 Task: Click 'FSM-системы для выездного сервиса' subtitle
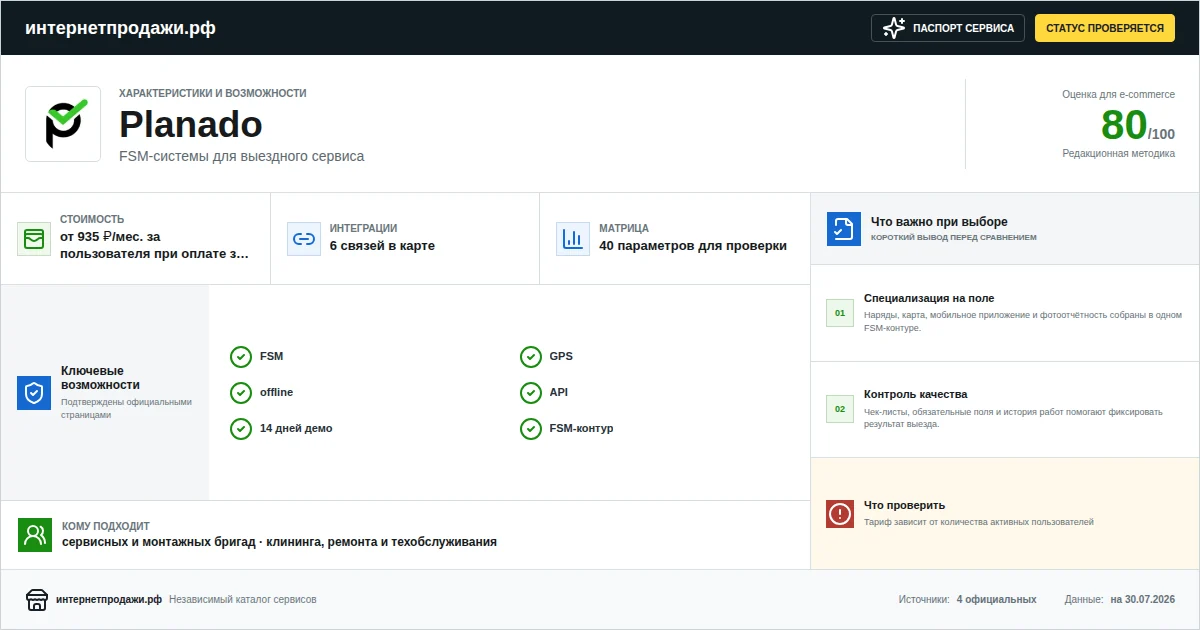[241, 156]
